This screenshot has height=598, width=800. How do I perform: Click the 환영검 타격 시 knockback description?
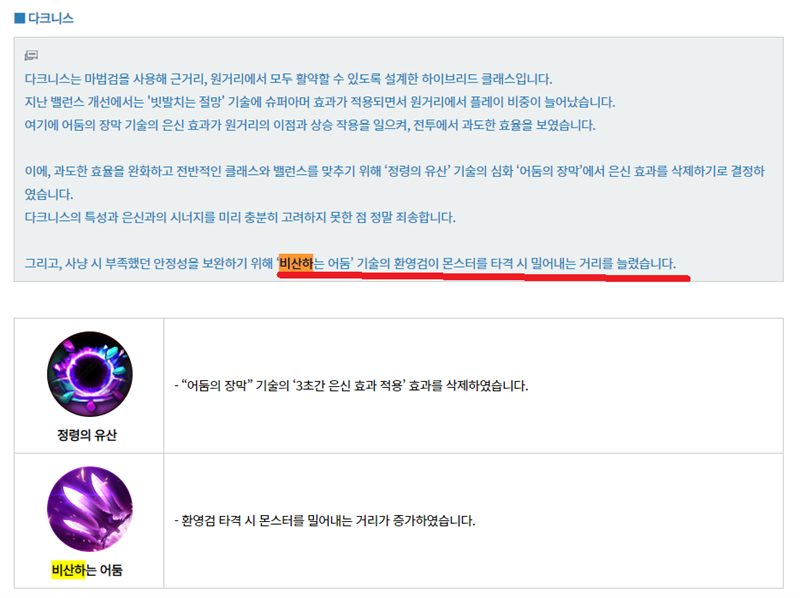[324, 520]
